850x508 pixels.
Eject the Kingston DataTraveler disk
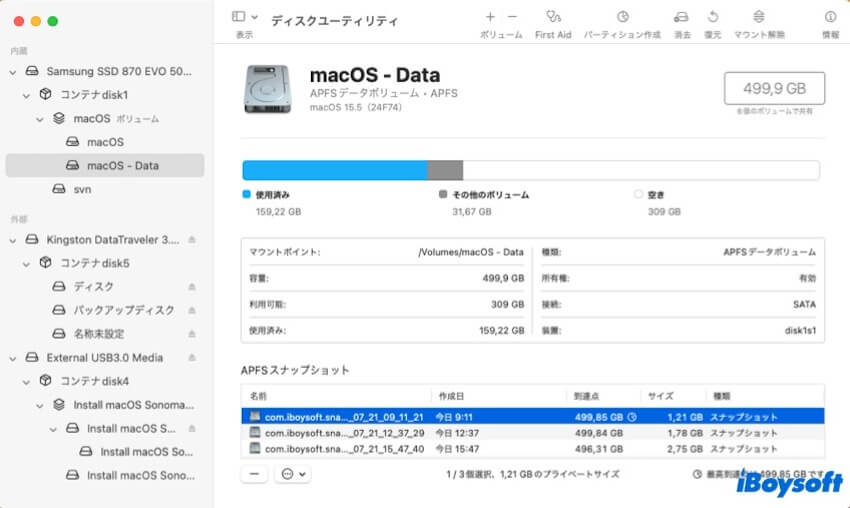click(x=192, y=240)
